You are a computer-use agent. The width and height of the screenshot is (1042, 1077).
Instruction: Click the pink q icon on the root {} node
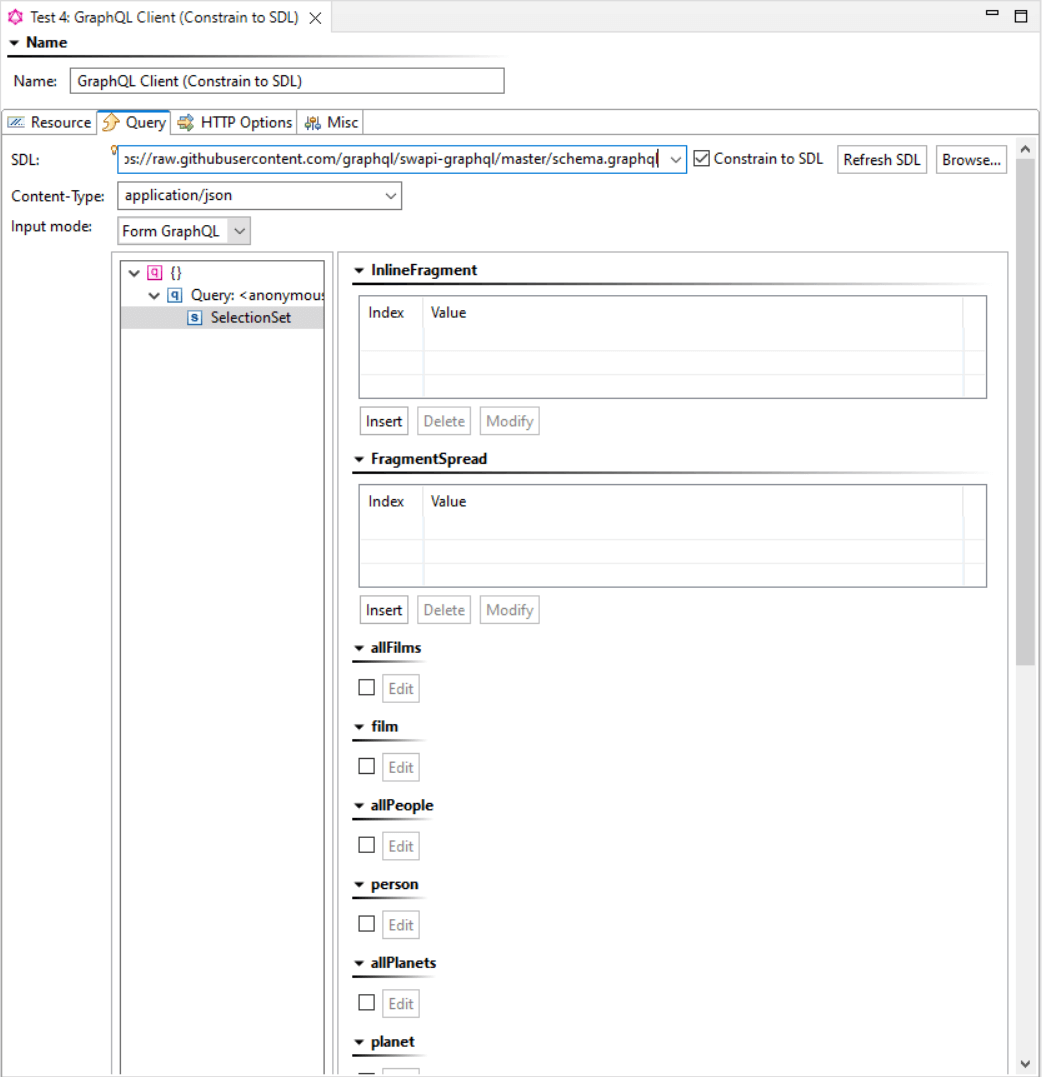point(153,272)
